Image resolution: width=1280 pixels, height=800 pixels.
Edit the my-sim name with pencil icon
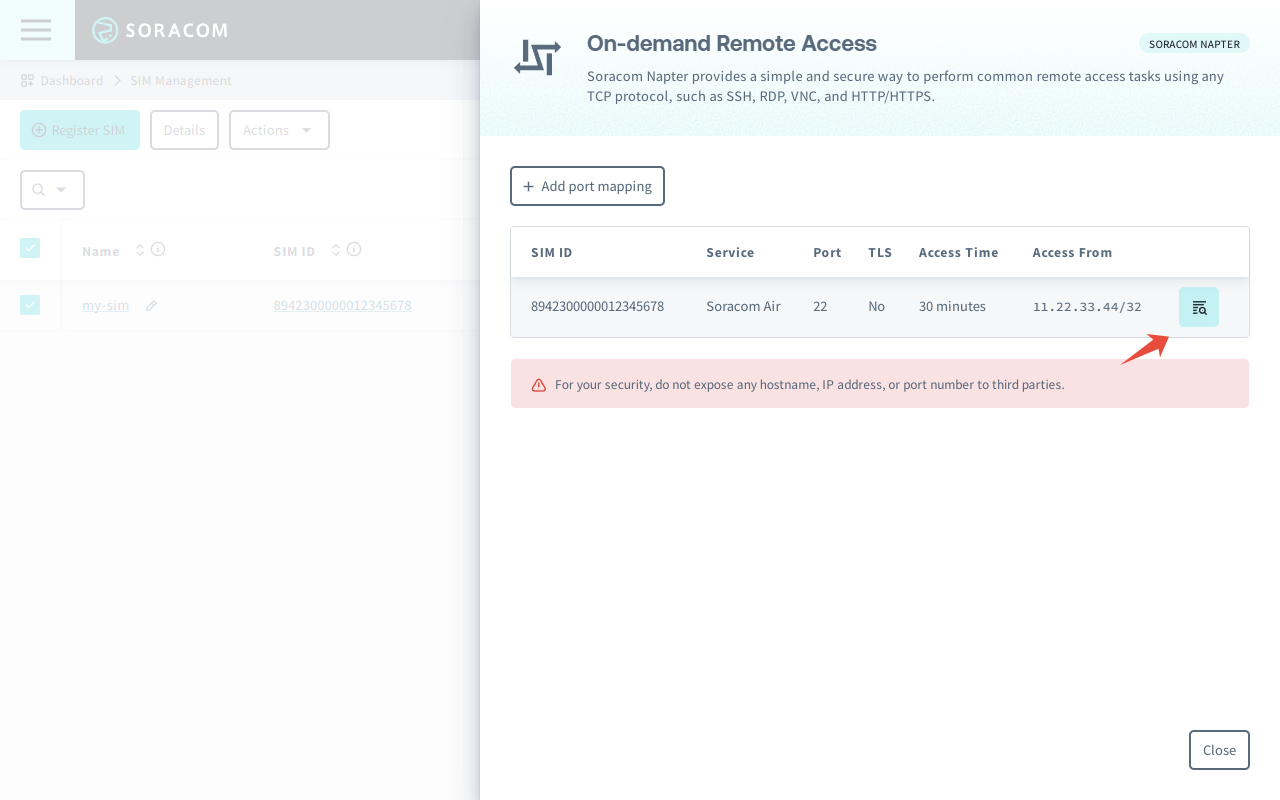151,305
